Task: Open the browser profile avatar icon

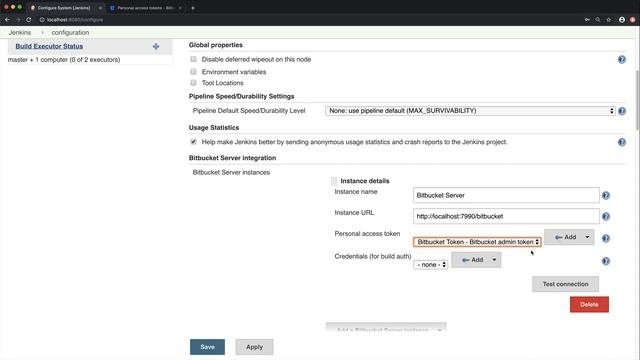Action: coord(622,20)
